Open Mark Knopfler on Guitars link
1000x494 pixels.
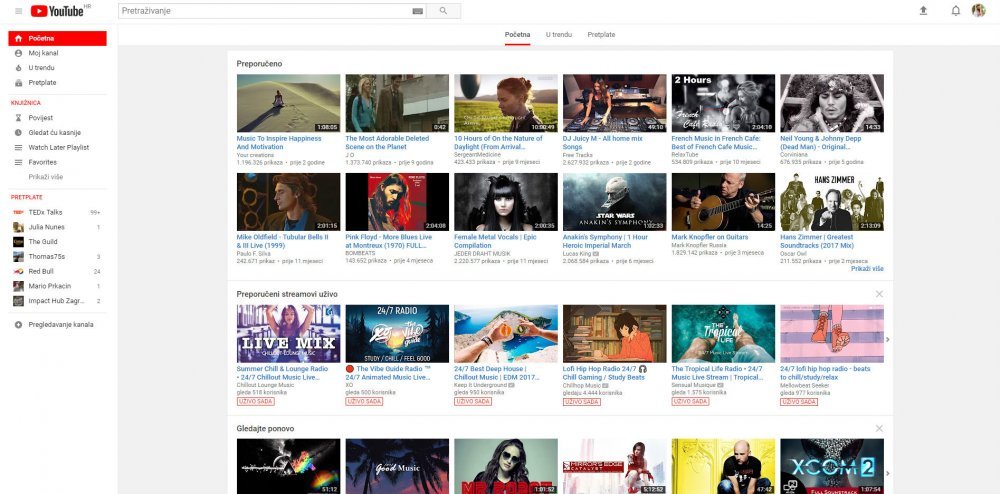click(x=710, y=237)
